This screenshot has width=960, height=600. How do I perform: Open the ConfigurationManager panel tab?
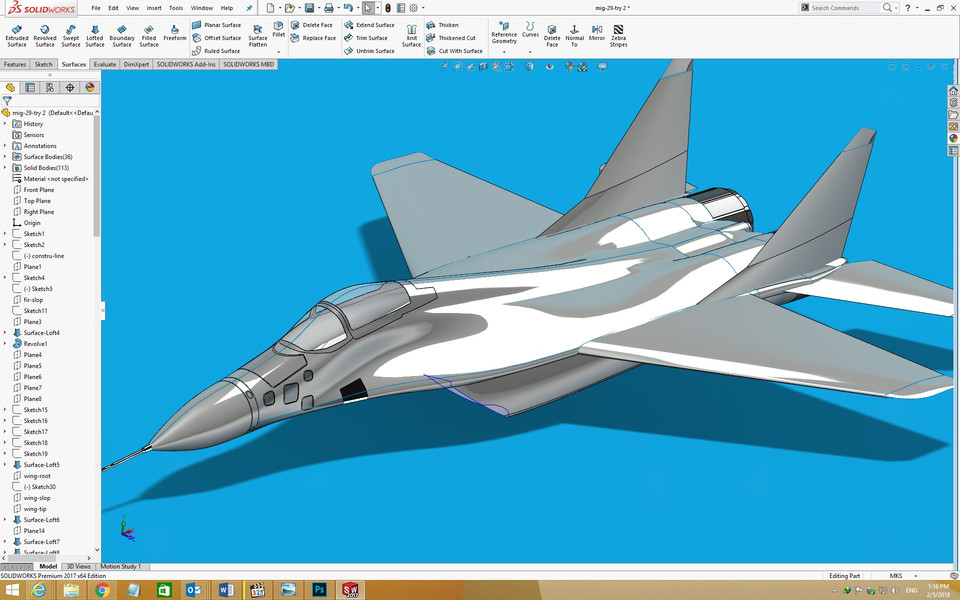pos(50,87)
